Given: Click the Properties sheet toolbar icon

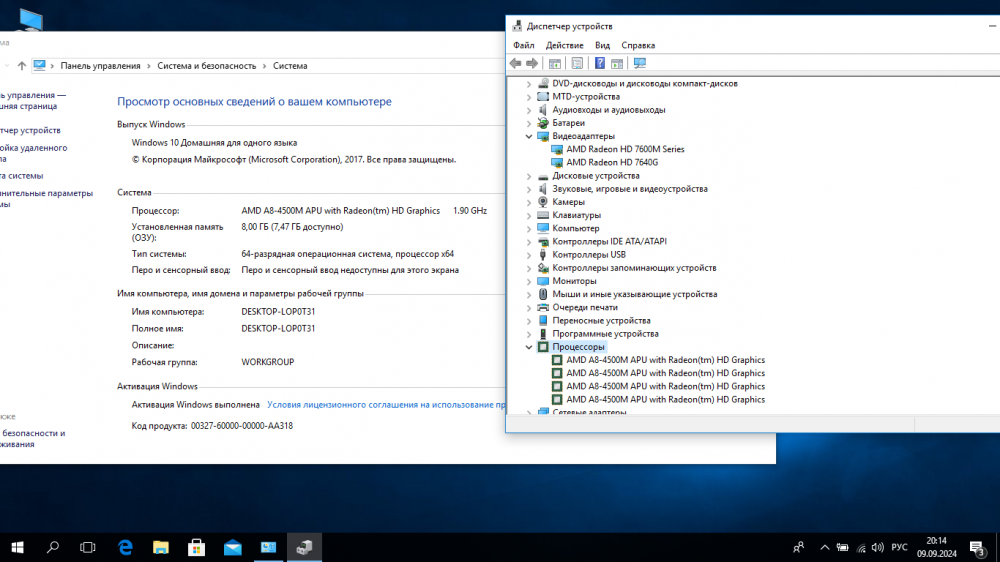Looking at the screenshot, I should click(x=577, y=63).
